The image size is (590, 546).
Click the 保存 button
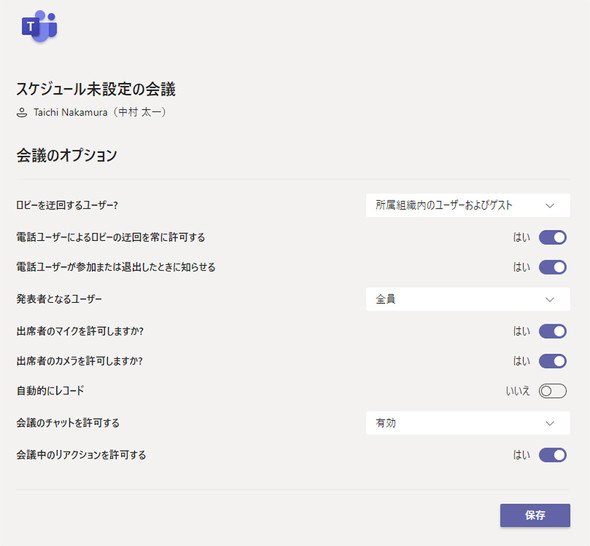click(x=535, y=515)
